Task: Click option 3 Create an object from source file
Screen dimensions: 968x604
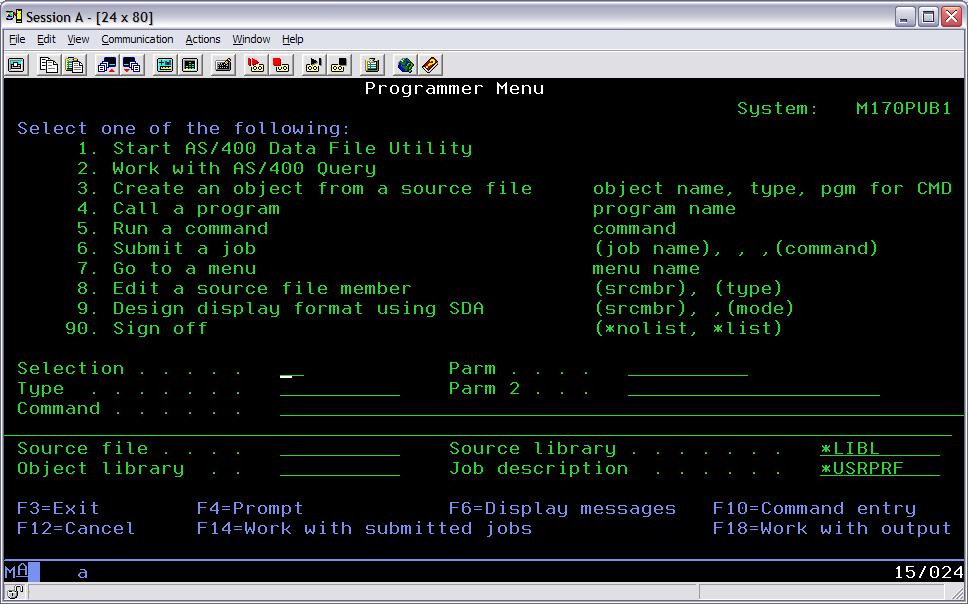Action: [x=304, y=188]
